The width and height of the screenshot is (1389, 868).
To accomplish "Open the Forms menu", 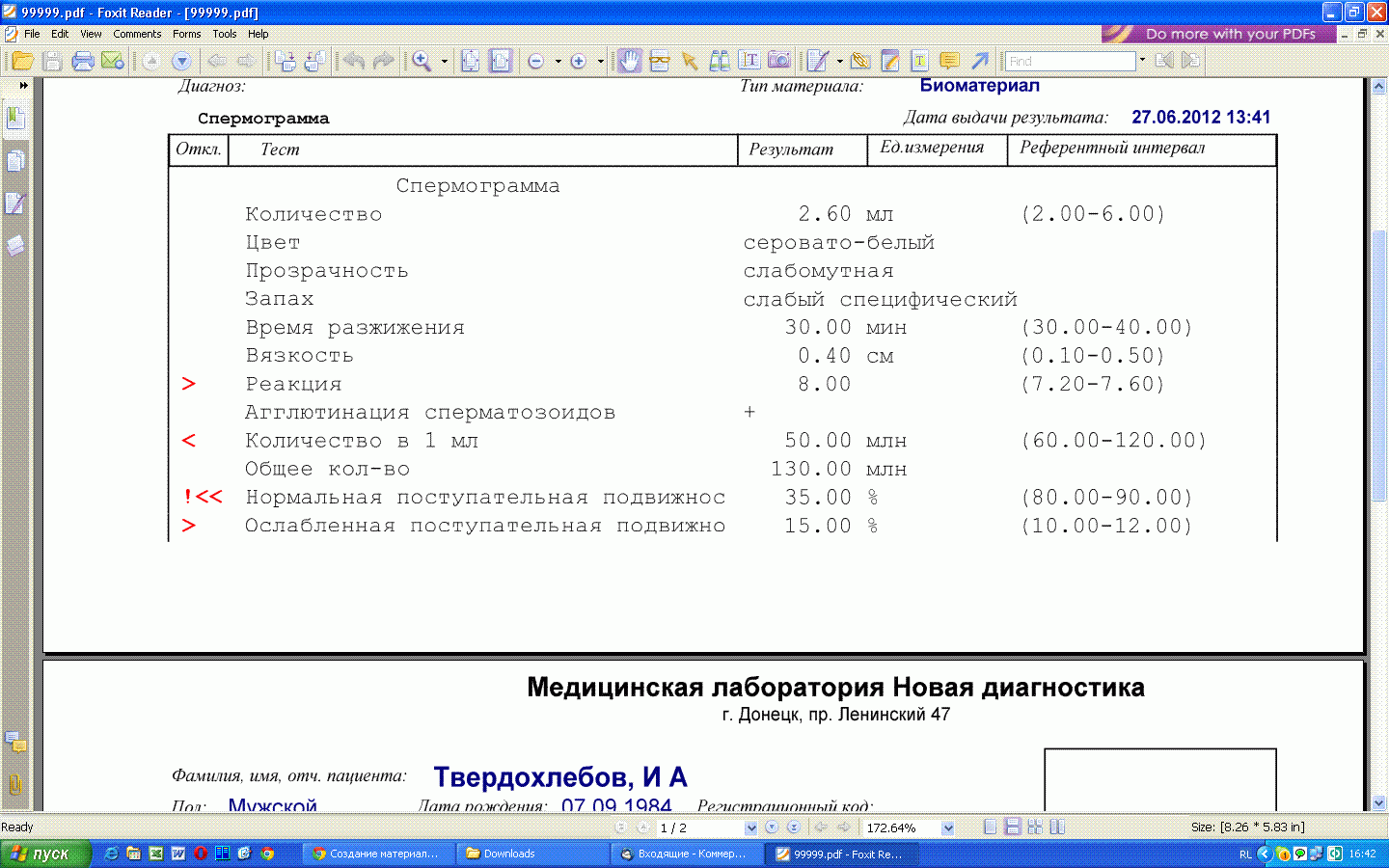I will [x=187, y=34].
